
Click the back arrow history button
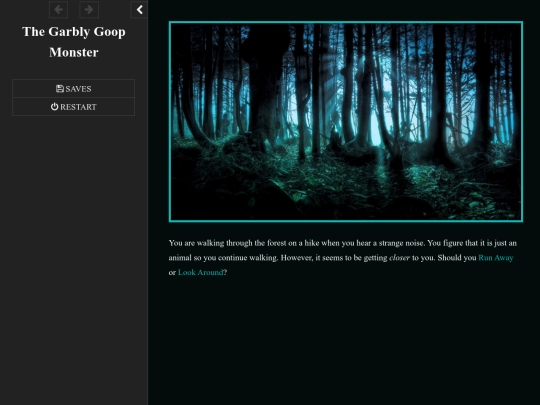(59, 9)
